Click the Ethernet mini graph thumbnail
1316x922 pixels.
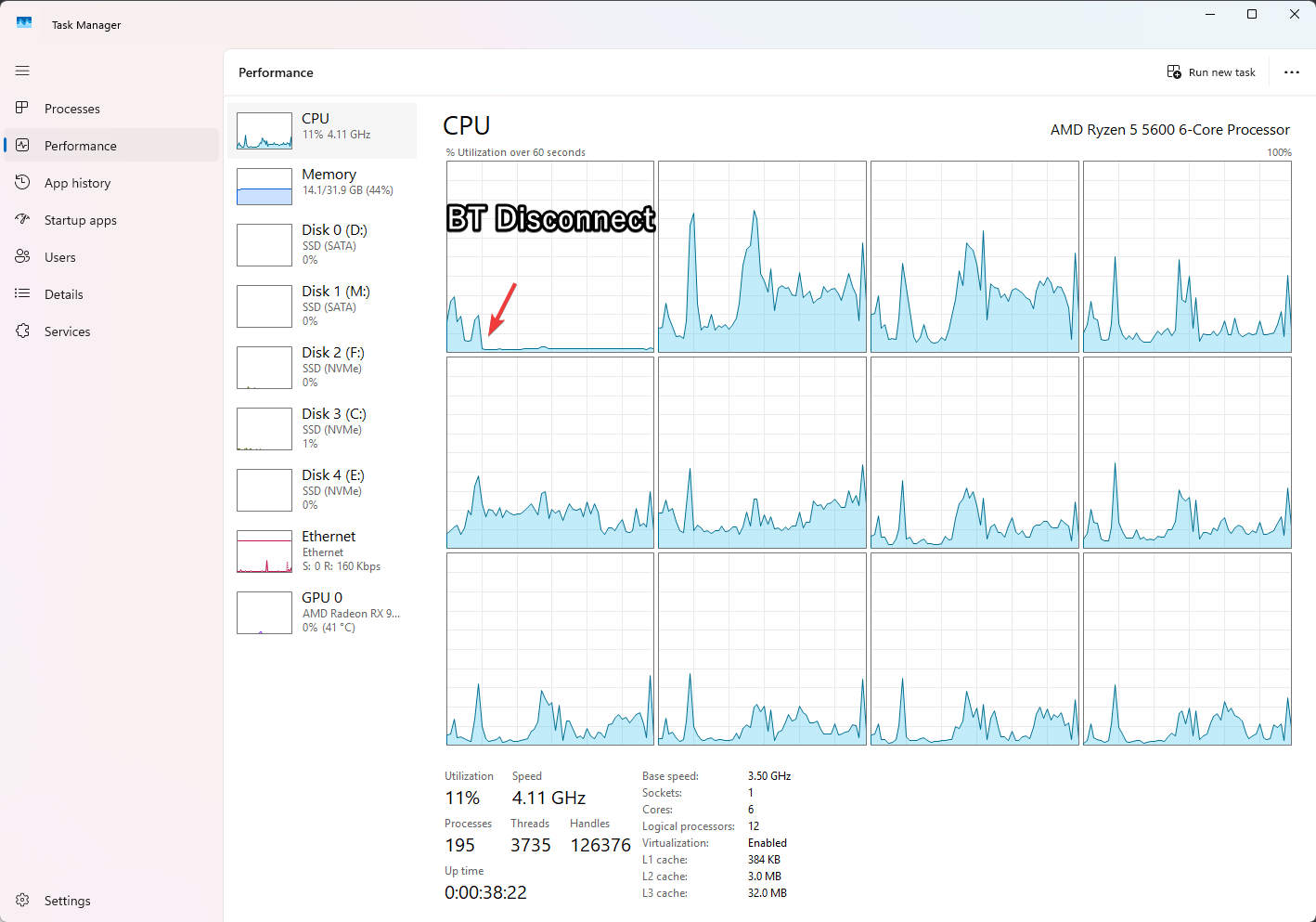point(264,552)
